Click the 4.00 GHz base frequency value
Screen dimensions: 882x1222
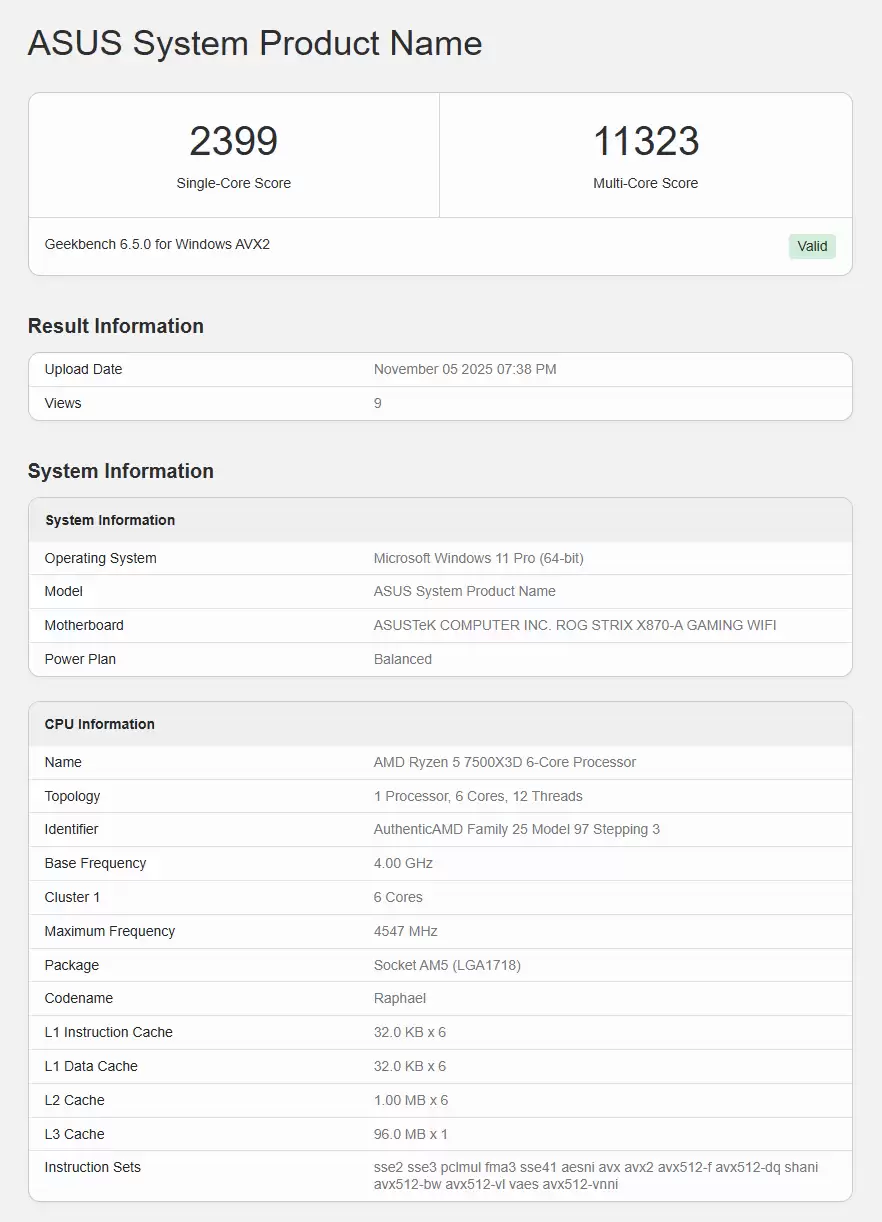pyautogui.click(x=403, y=863)
